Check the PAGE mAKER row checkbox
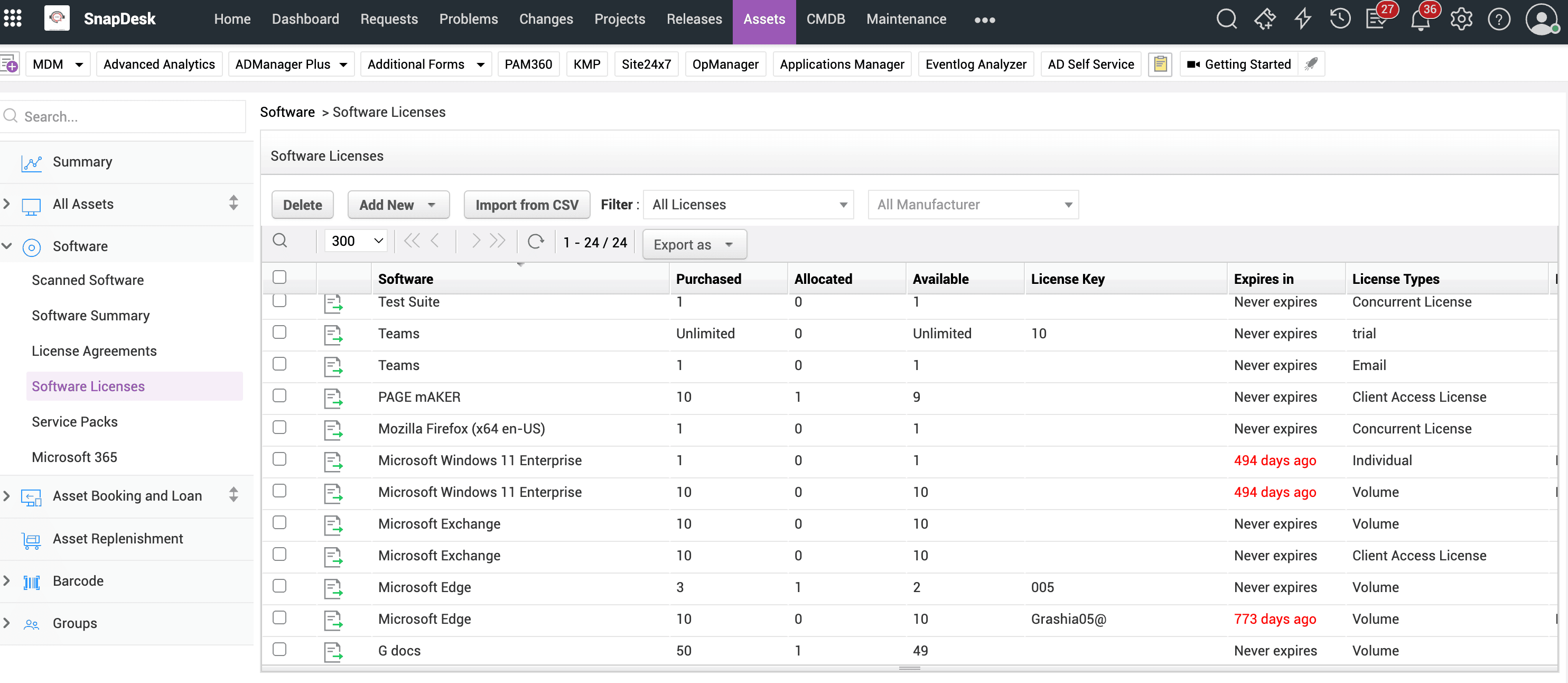The height and width of the screenshot is (683, 1568). point(279,395)
